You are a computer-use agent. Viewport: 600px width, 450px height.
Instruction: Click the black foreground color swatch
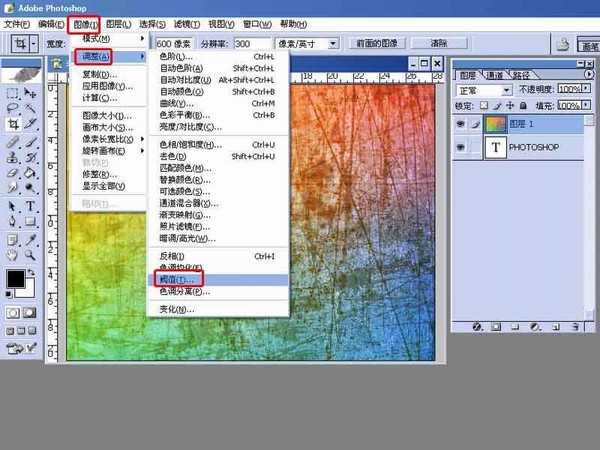[x=16, y=279]
